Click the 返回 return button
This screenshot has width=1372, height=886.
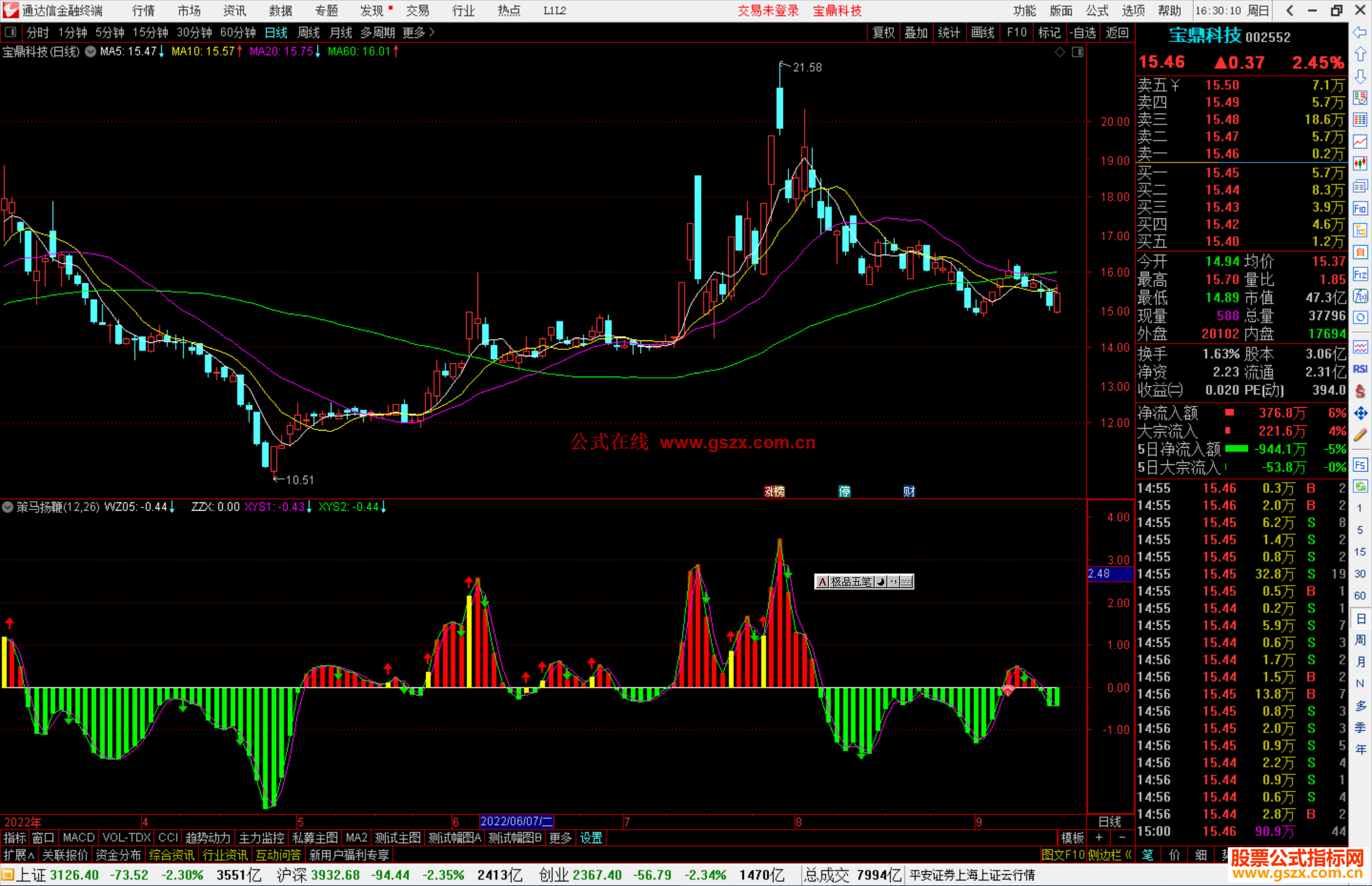(1117, 32)
